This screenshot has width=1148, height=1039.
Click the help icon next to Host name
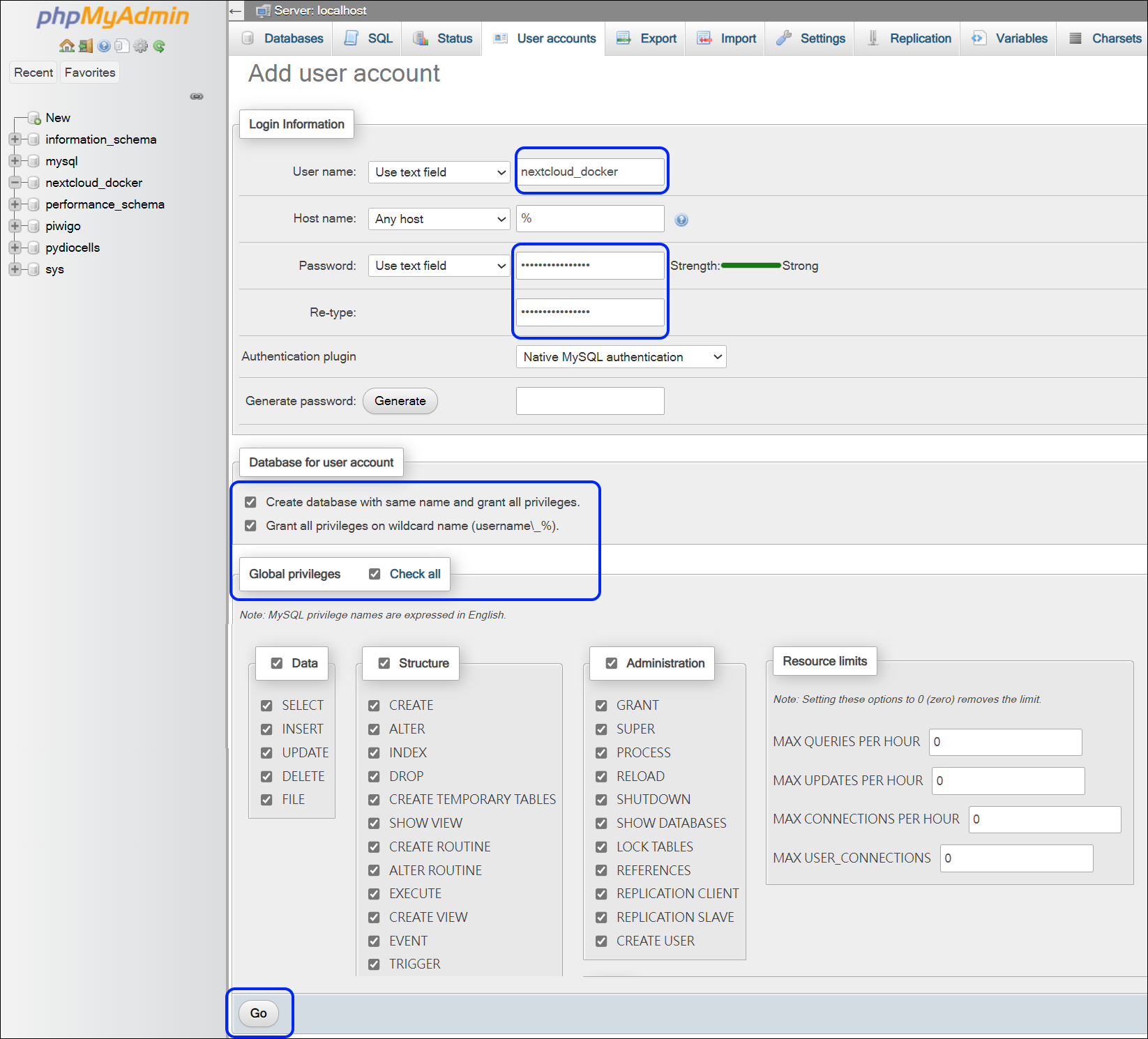pos(681,220)
